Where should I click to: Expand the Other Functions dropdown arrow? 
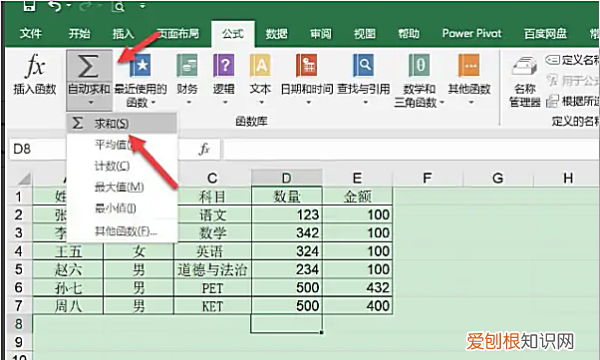[x=471, y=103]
